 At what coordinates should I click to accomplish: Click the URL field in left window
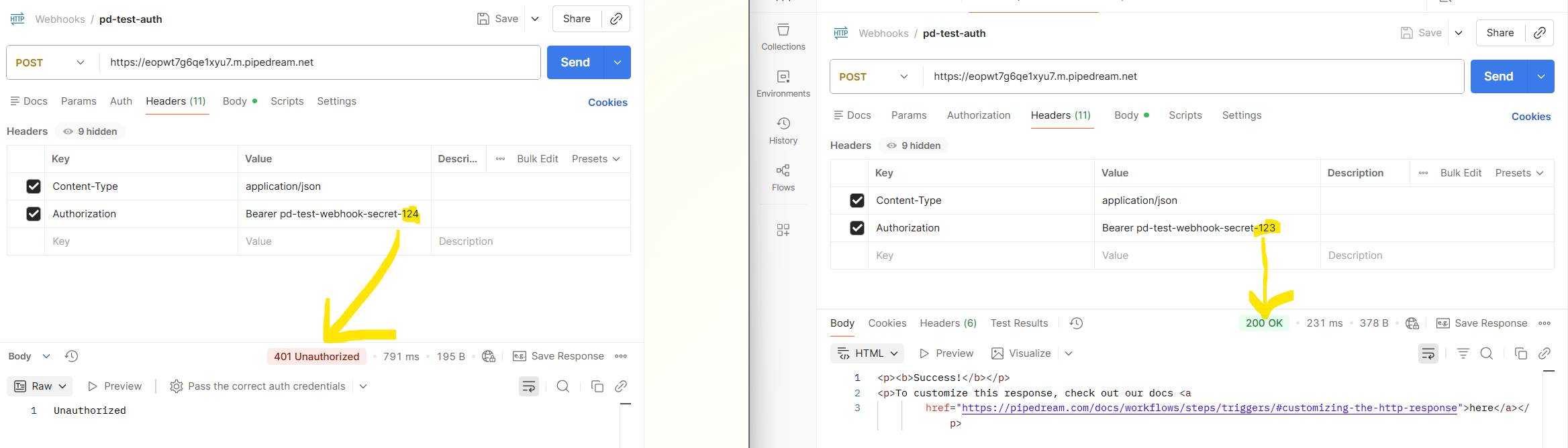[x=320, y=62]
